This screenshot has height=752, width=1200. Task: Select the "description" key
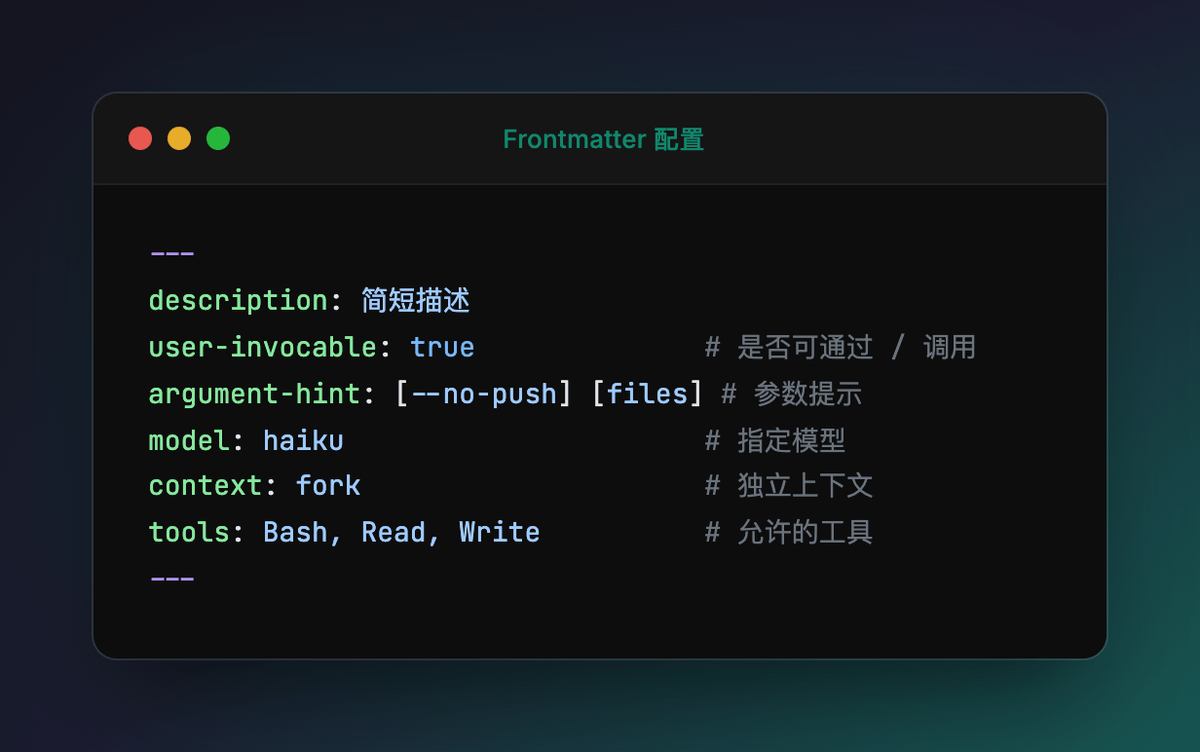pos(238,301)
